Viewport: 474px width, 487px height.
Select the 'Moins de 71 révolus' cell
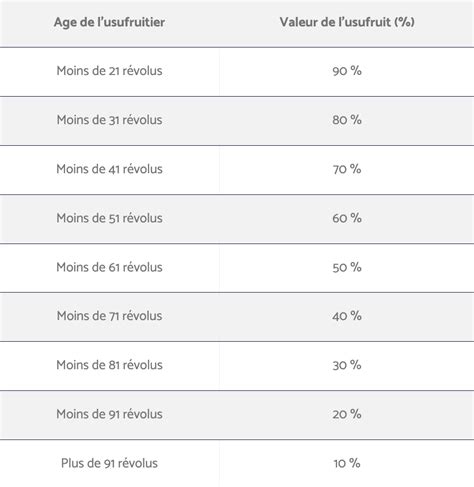point(109,316)
